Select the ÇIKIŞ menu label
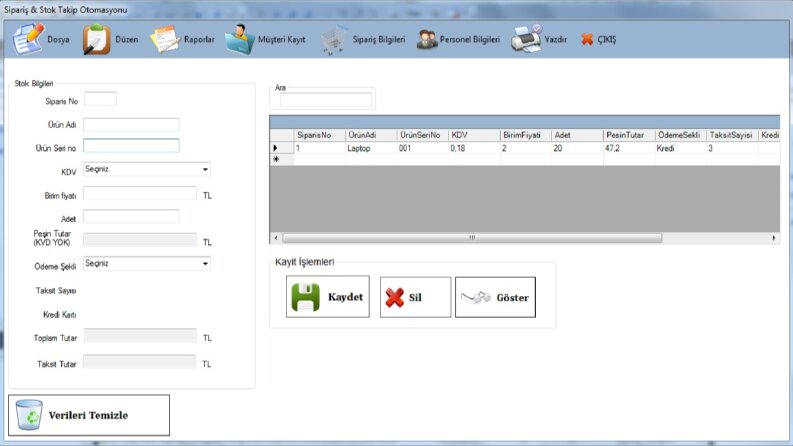Image resolution: width=793 pixels, height=446 pixels. point(607,39)
